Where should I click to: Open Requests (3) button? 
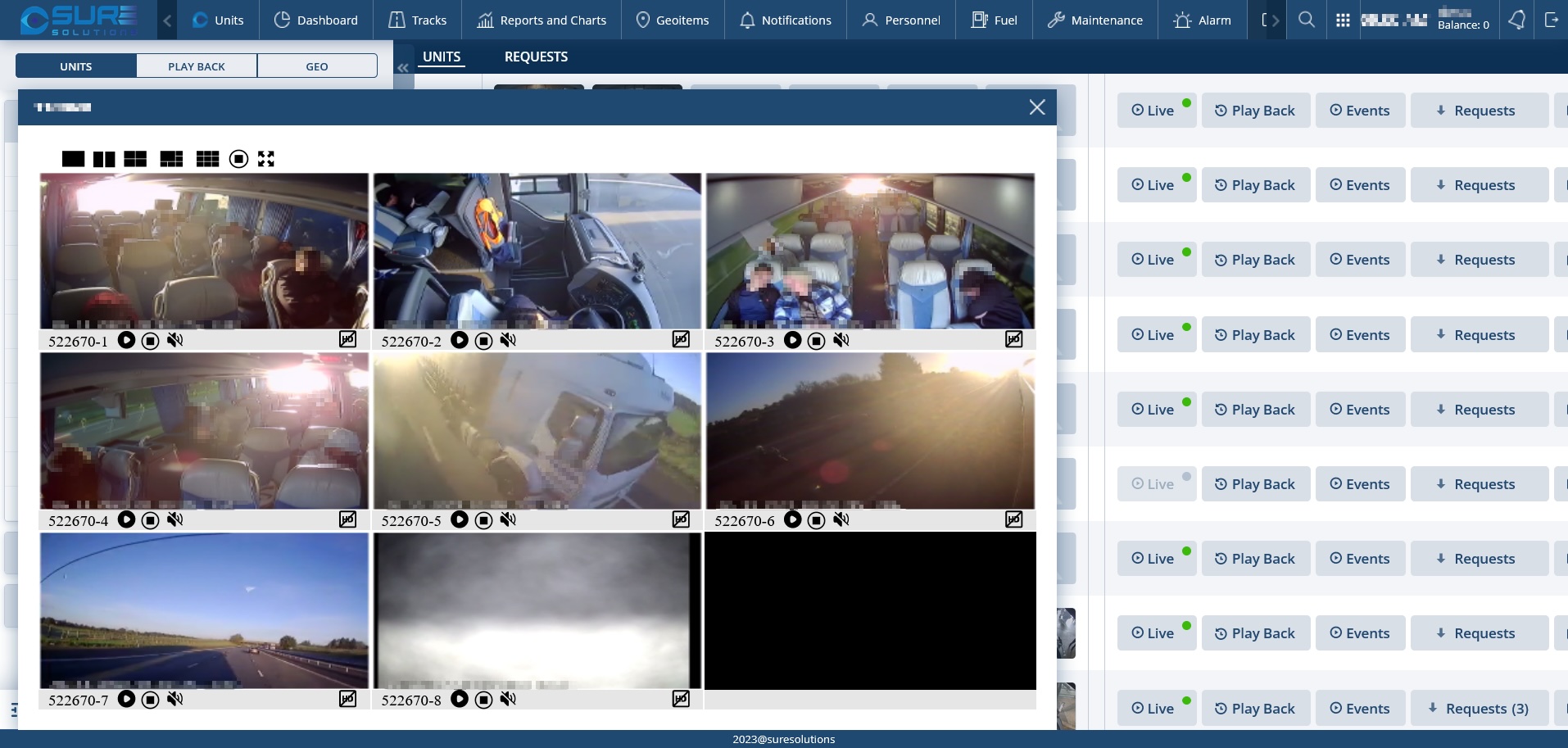pos(1480,709)
